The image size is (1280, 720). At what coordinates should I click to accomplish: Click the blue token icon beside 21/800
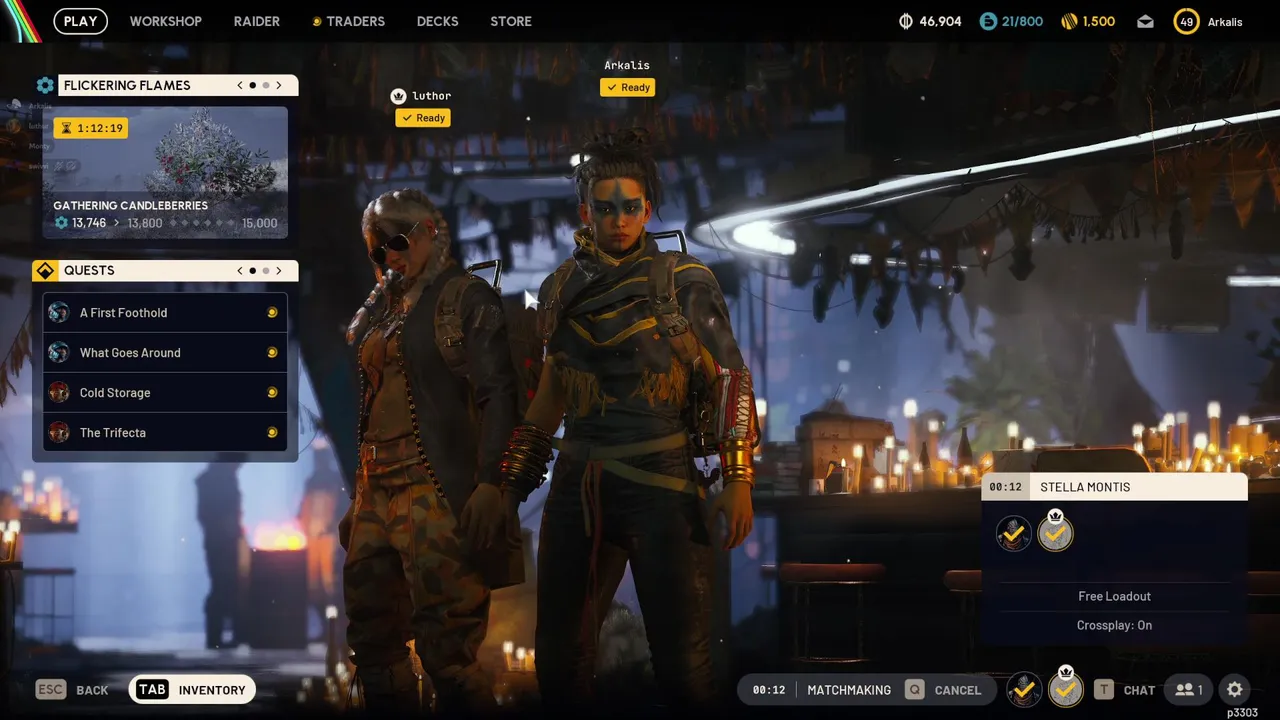[x=988, y=21]
